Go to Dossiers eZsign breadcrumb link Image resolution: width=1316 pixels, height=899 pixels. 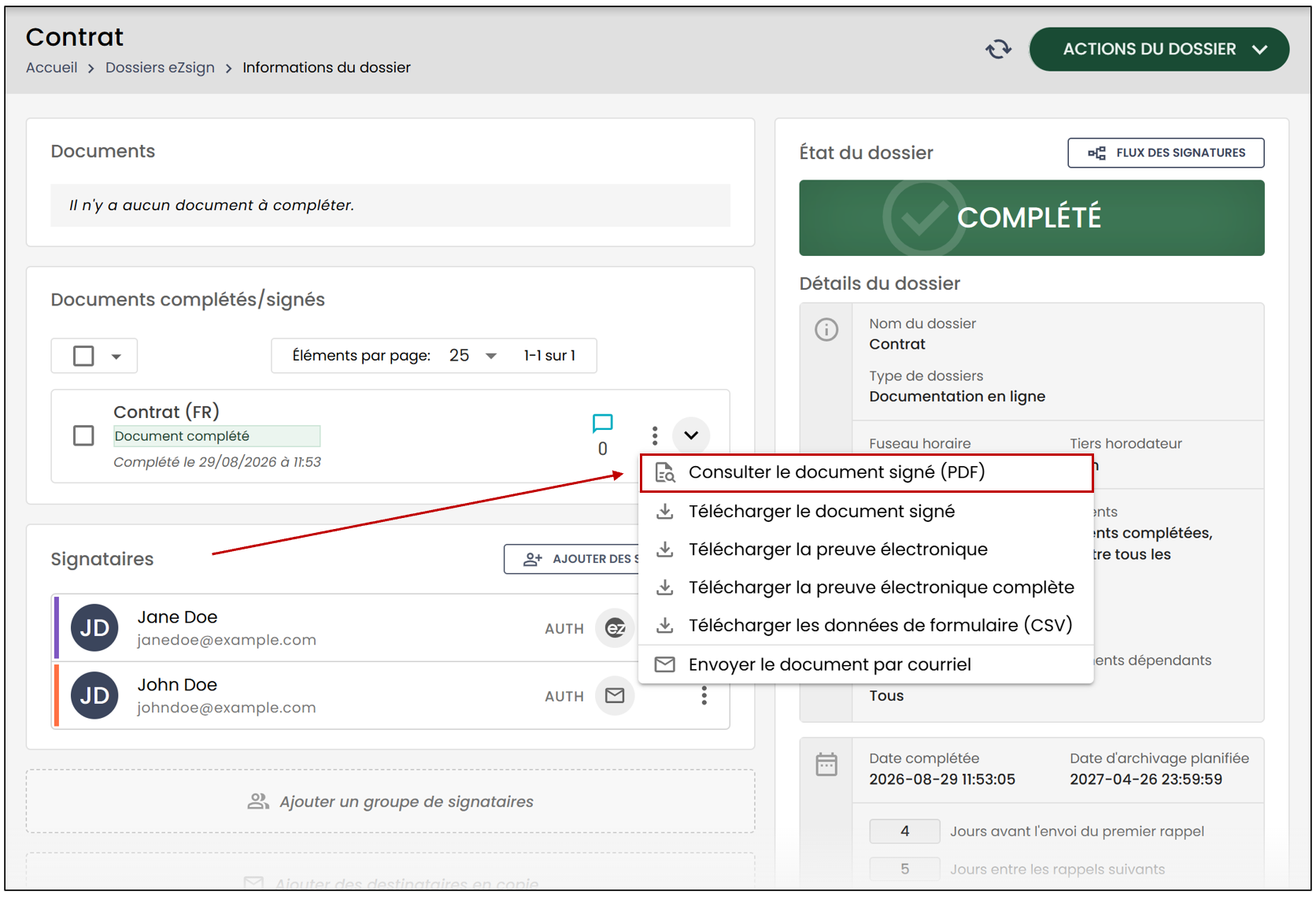coord(160,68)
